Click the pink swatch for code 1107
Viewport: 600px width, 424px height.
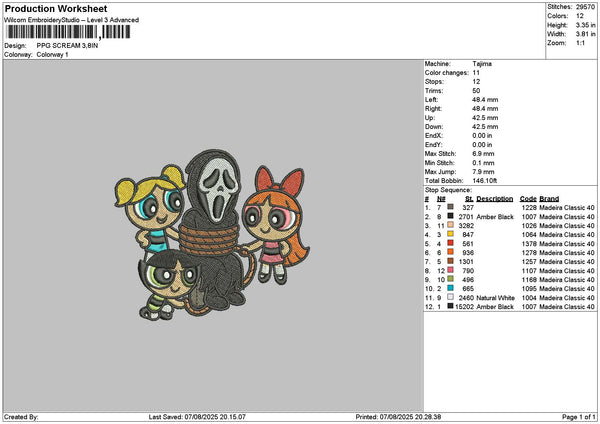[450, 270]
